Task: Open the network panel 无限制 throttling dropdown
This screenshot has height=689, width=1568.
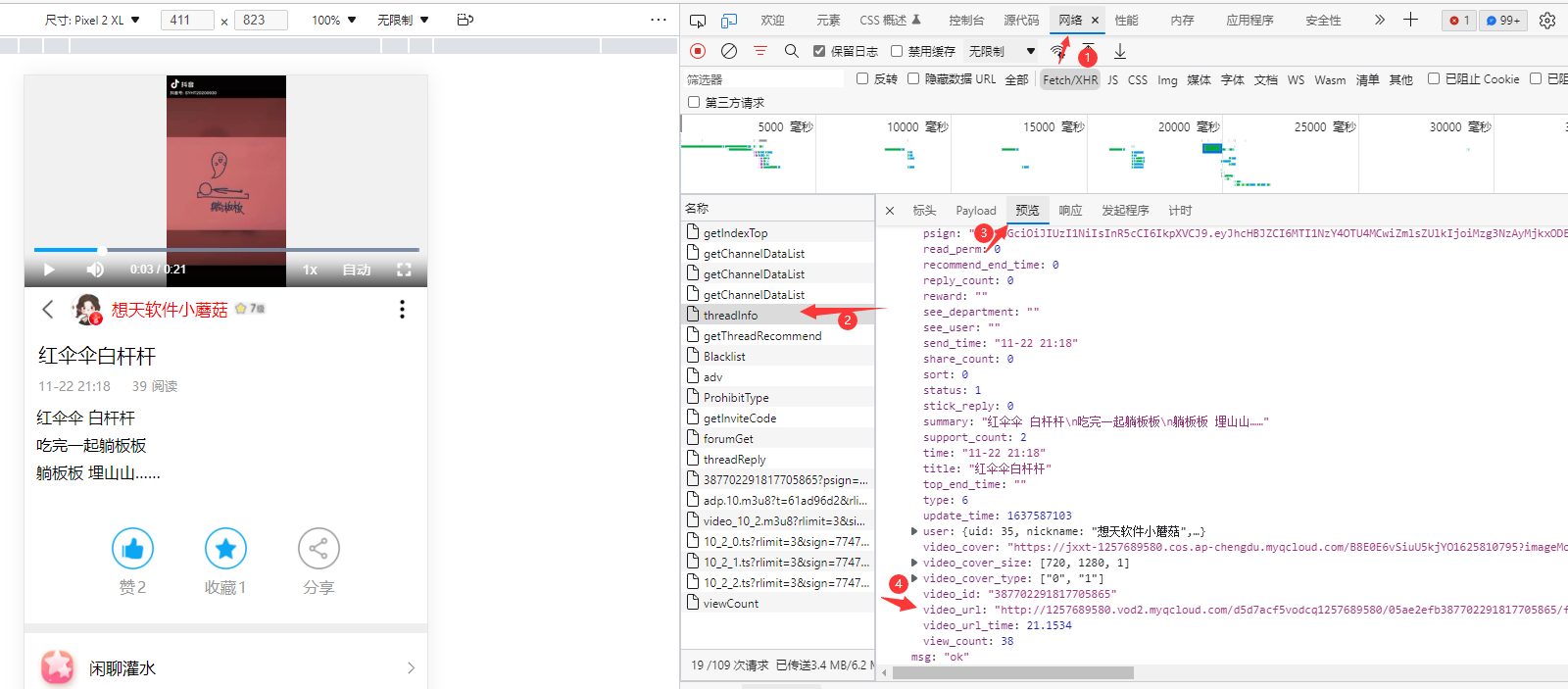Action: point(1002,51)
